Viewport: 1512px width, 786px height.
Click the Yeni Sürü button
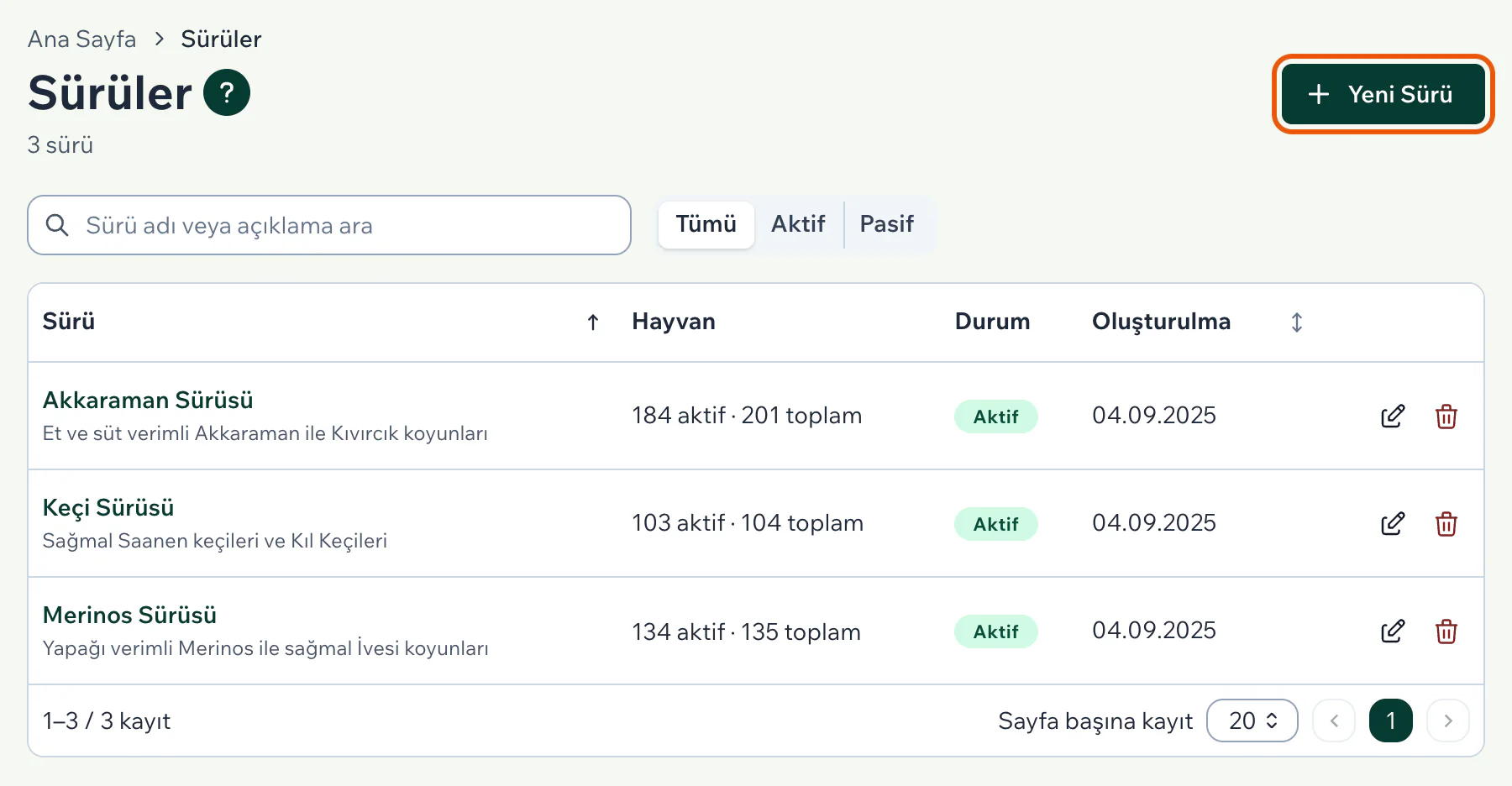click(1383, 94)
